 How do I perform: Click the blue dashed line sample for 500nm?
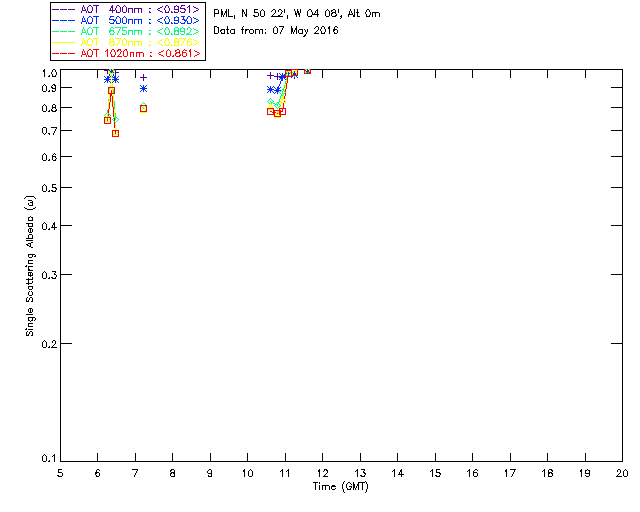point(64,20)
